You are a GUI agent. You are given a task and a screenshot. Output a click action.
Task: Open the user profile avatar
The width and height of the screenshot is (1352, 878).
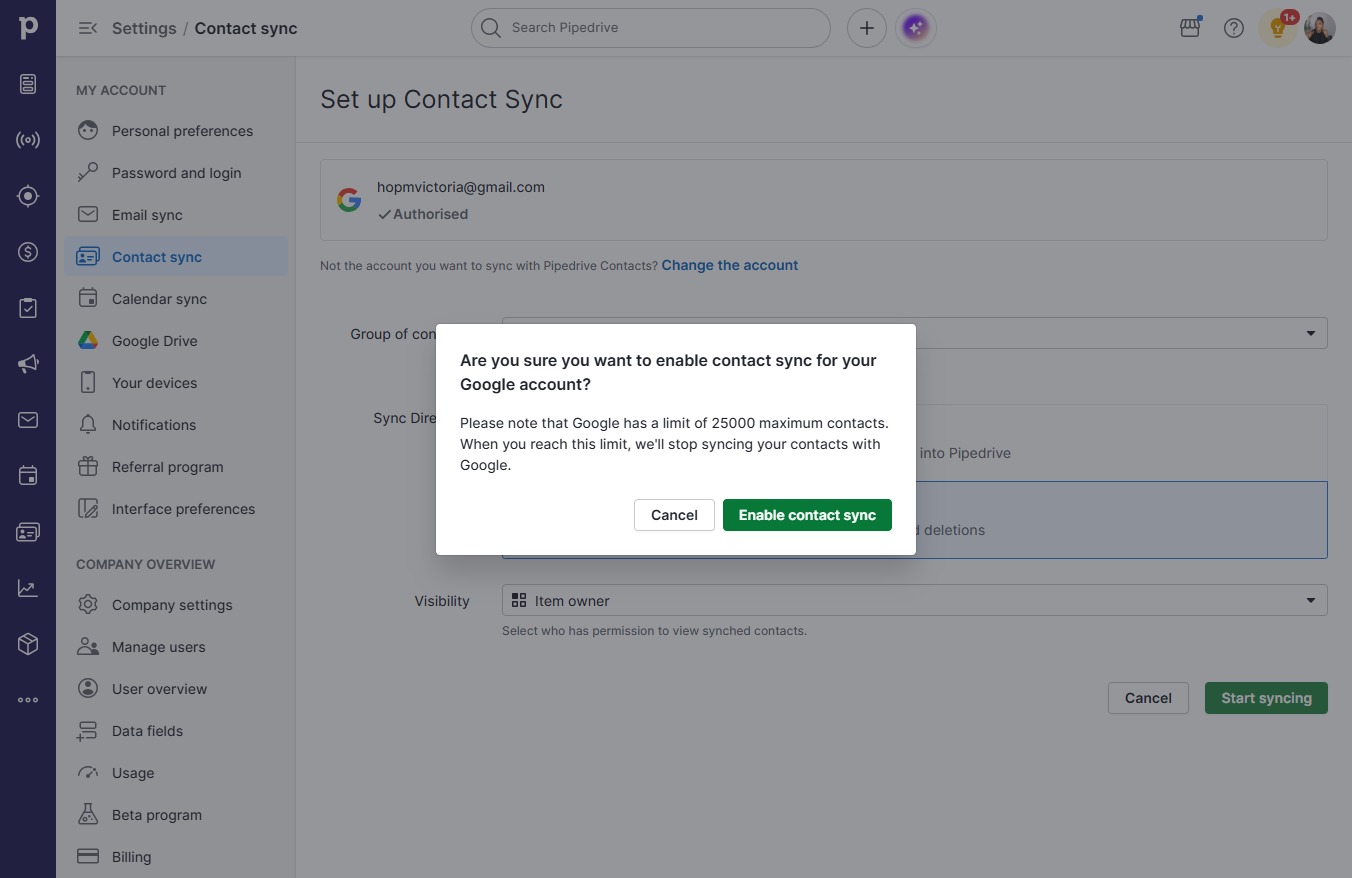1320,28
